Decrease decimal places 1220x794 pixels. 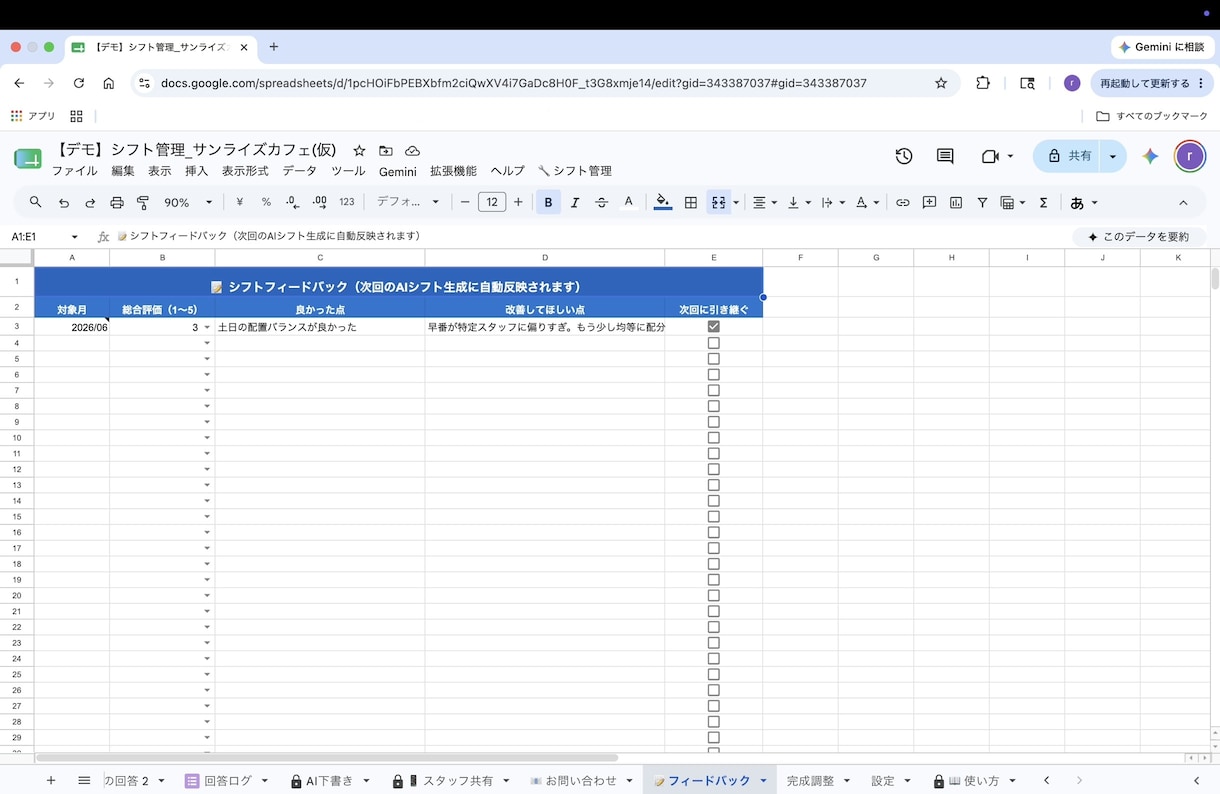pos(292,202)
